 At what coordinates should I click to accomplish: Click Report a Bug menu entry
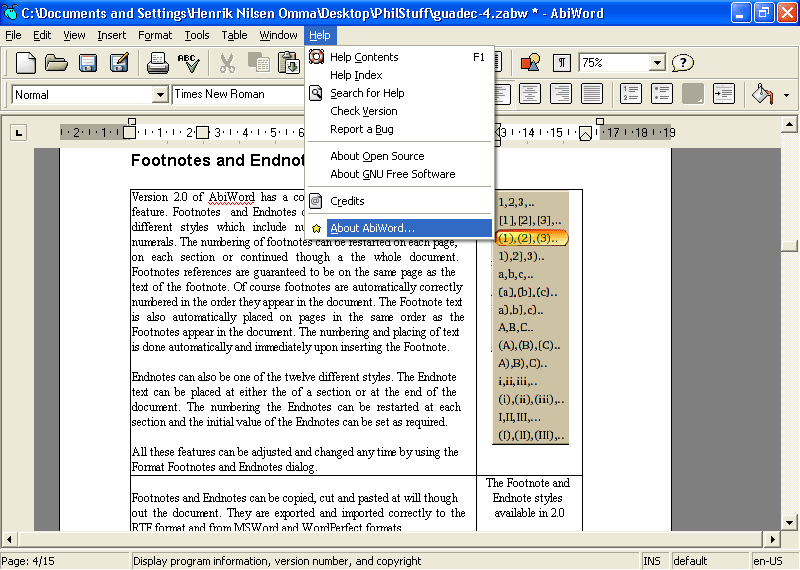click(x=362, y=129)
